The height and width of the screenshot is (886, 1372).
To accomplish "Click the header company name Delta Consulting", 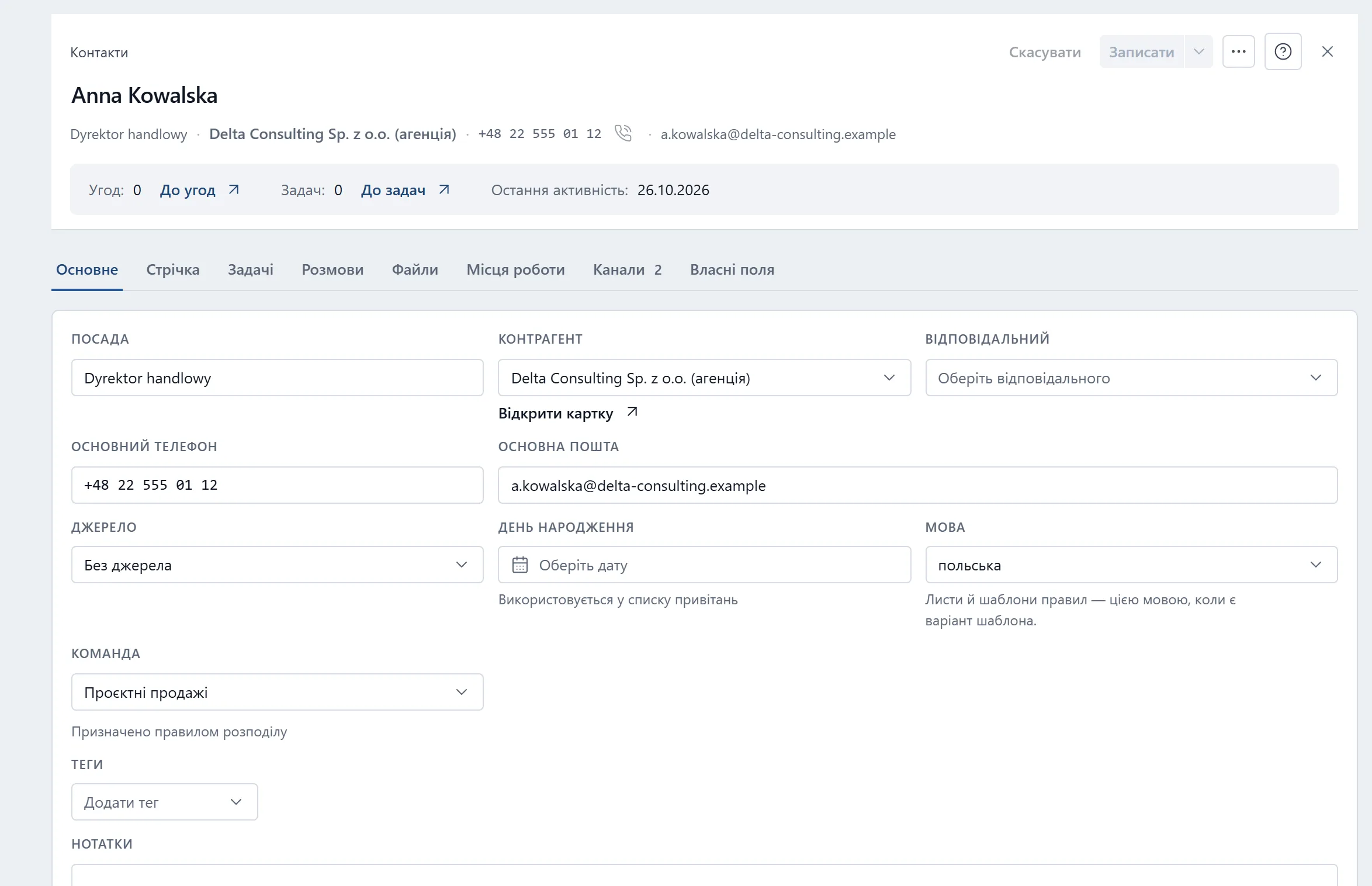I will tap(332, 134).
